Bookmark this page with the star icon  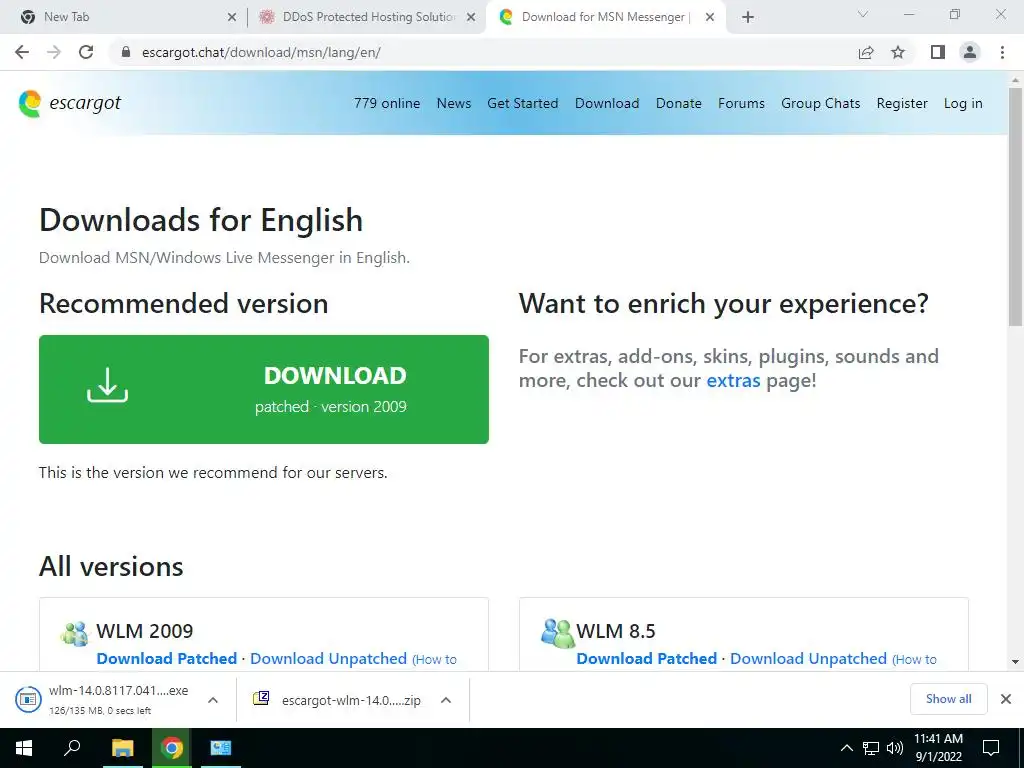point(899,52)
